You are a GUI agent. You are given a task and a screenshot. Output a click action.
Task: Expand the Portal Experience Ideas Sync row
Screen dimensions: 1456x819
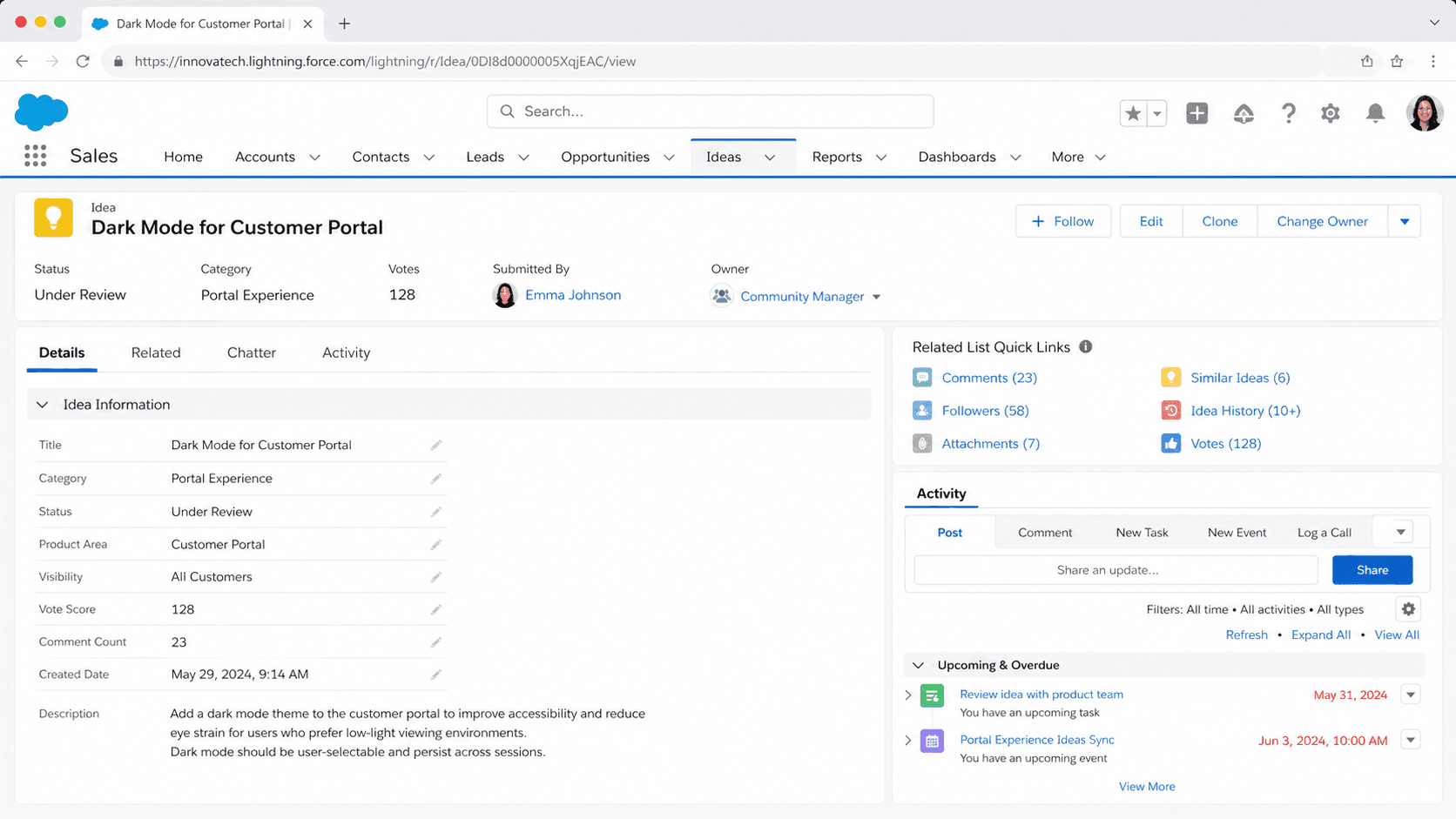908,740
